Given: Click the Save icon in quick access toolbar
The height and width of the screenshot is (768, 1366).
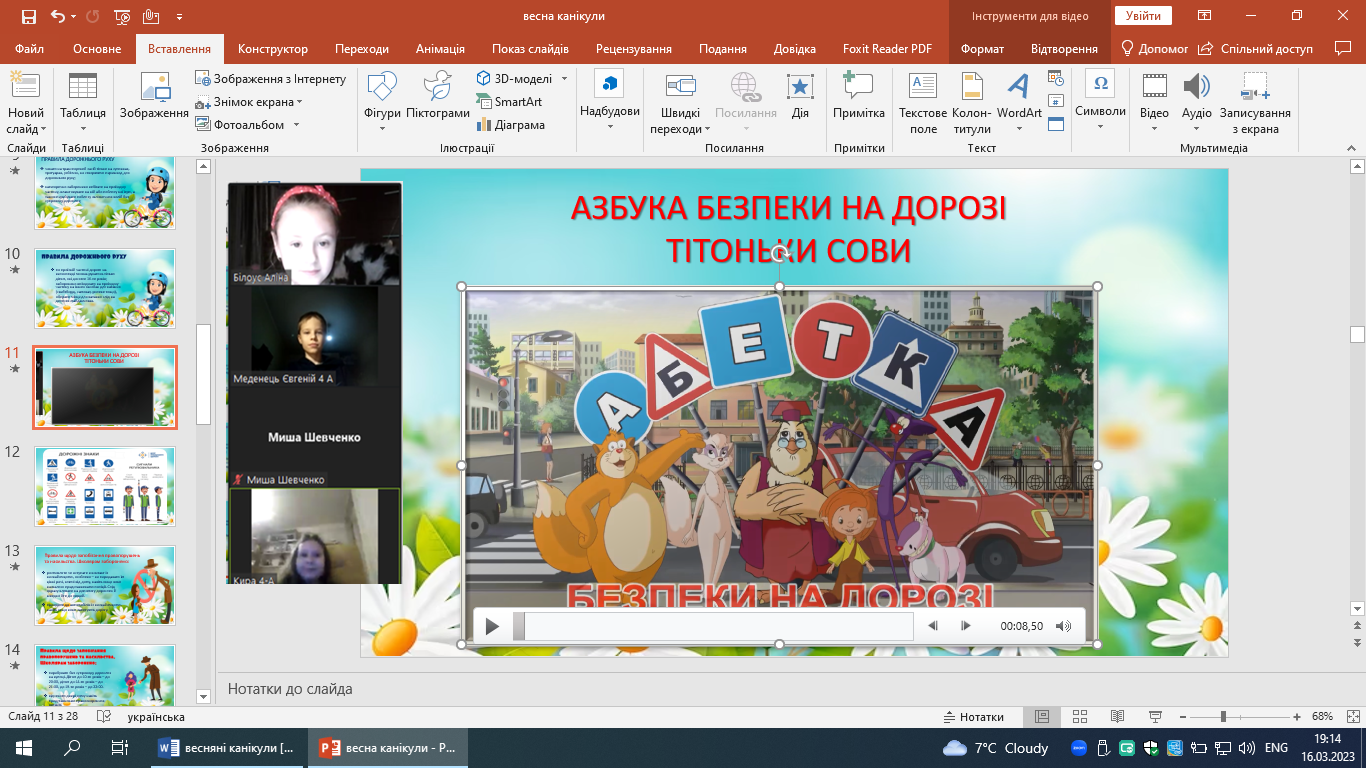Looking at the screenshot, I should tap(27, 16).
